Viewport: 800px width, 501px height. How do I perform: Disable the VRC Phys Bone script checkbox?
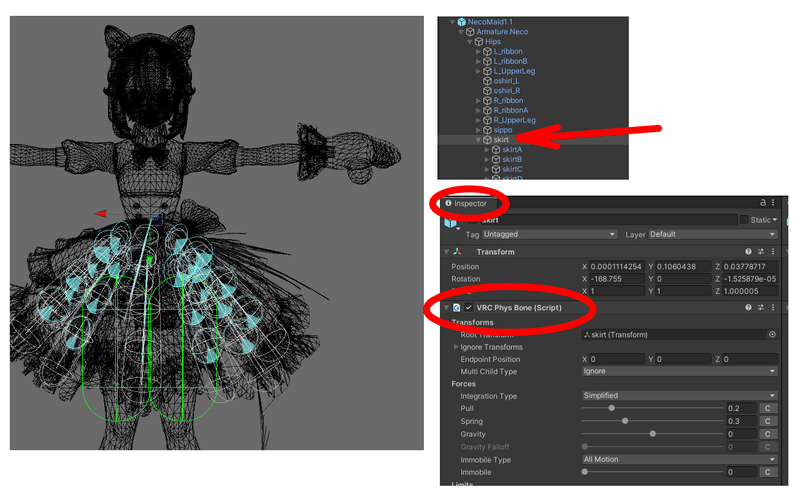pos(468,308)
